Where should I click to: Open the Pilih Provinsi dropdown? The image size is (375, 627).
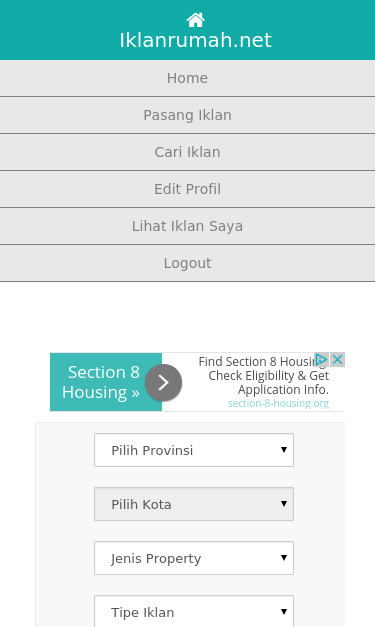pyautogui.click(x=194, y=450)
